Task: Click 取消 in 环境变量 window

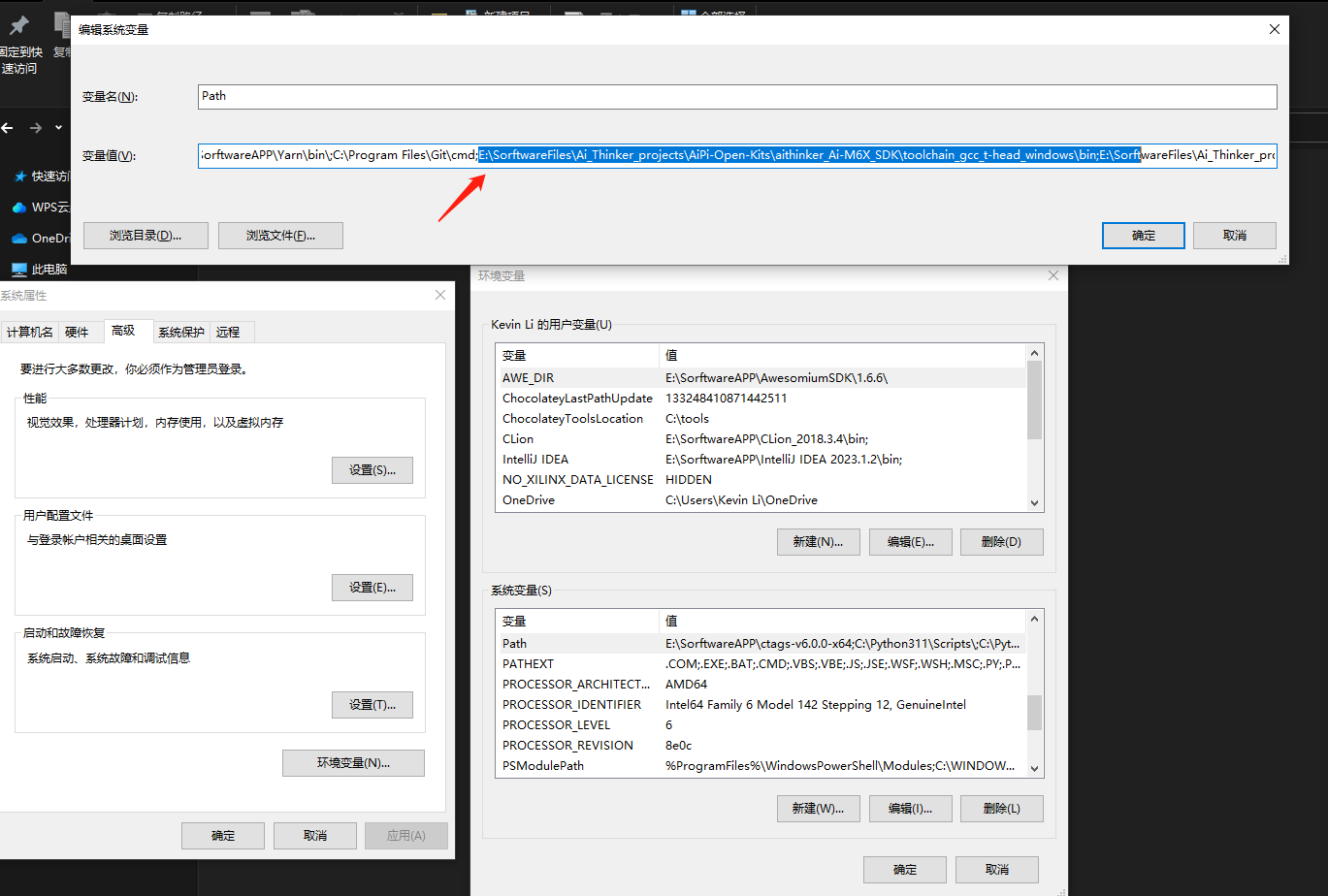Action: [x=997, y=870]
